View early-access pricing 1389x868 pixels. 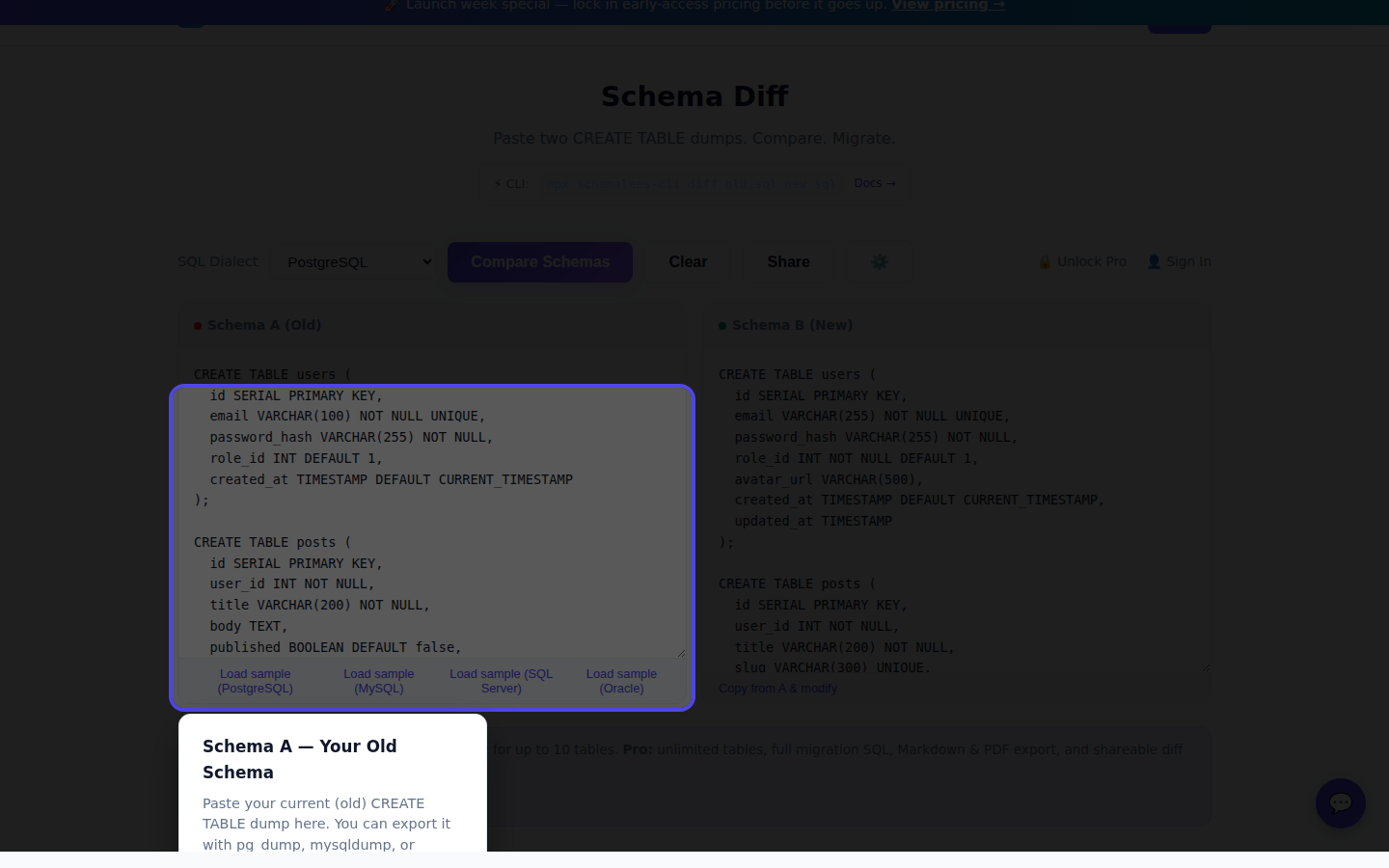947,6
